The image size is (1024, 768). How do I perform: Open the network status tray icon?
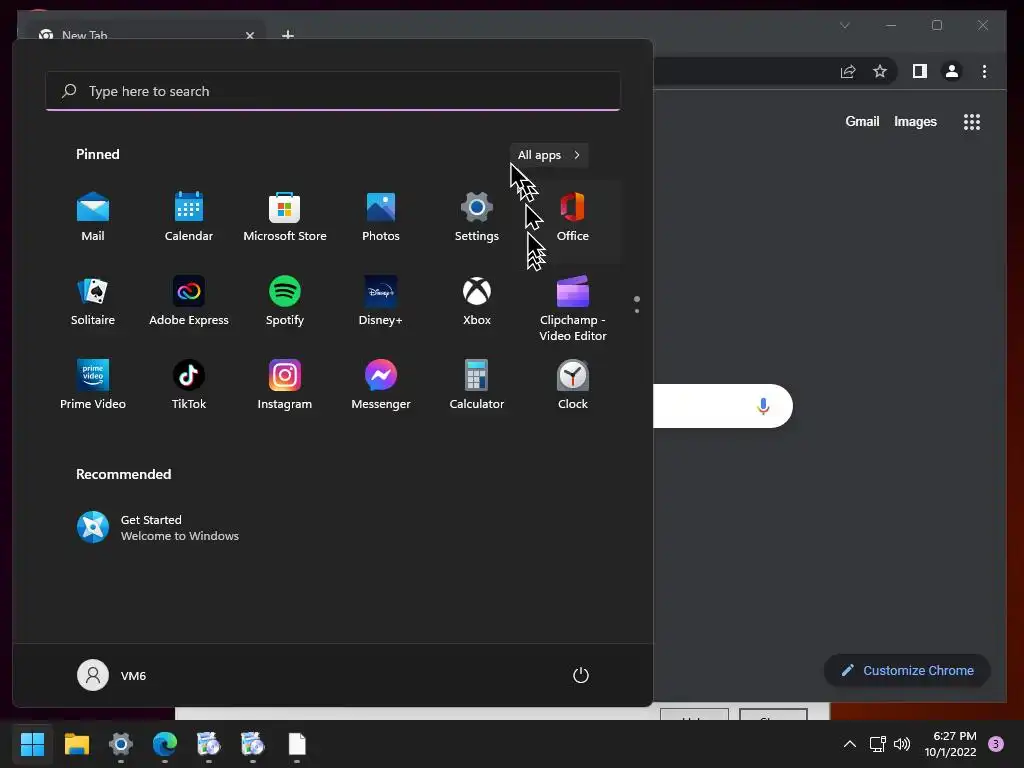[x=877, y=744]
